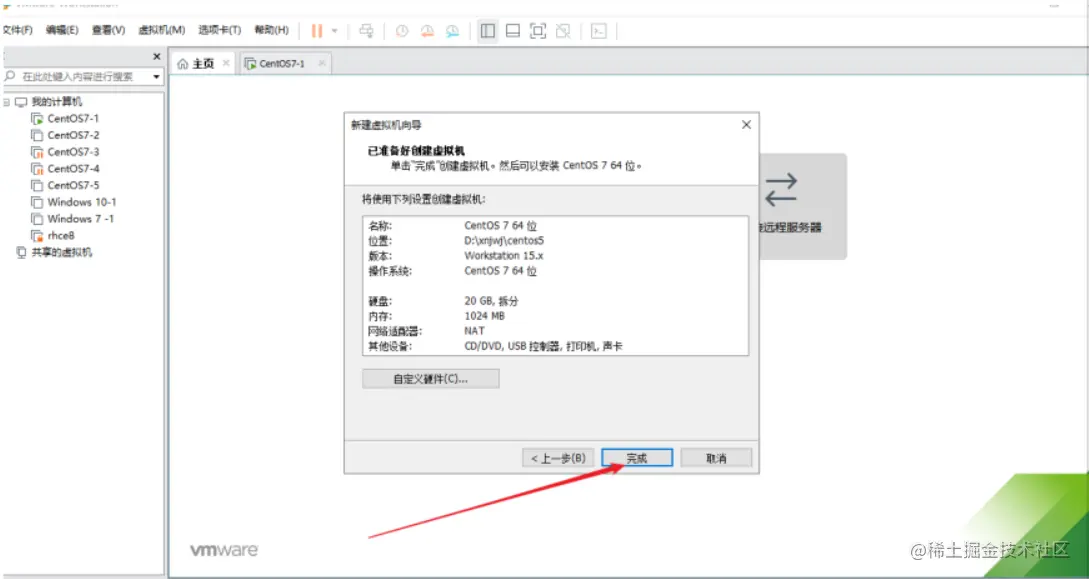Select 共享的虚拟机 in the library tree

[x=62, y=252]
